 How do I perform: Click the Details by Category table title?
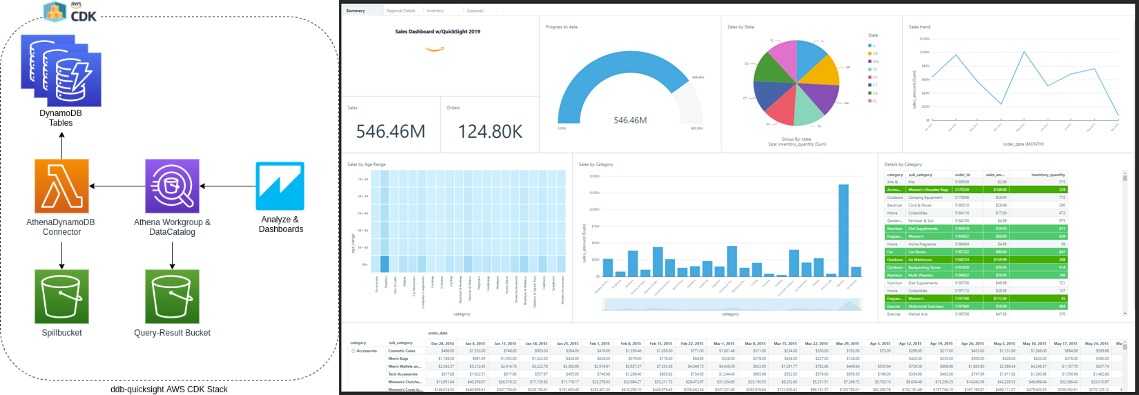pyautogui.click(x=904, y=165)
